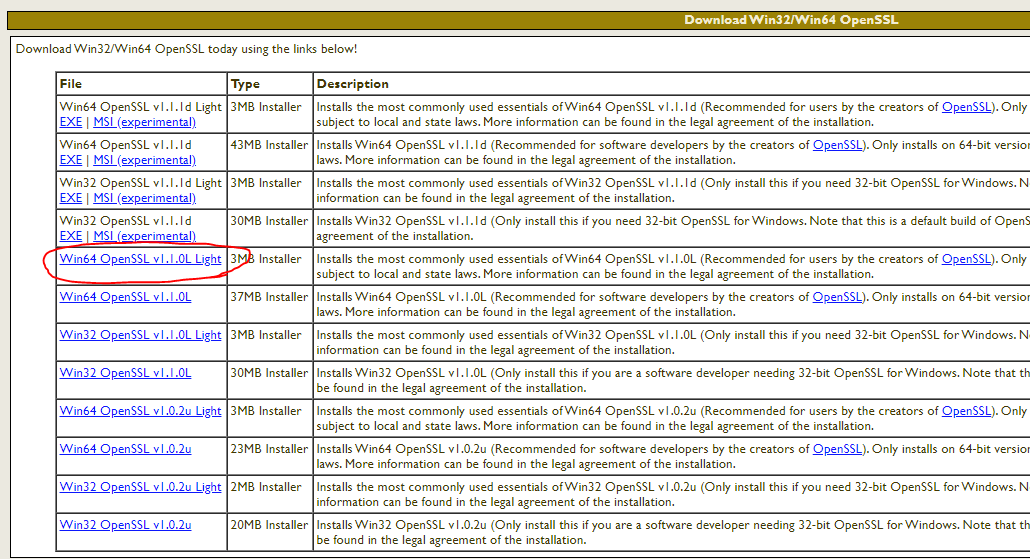Image resolution: width=1030 pixels, height=559 pixels.
Task: Follow OpenSSL link in the 43MB Win64 v1.1.1d description
Action: 838,145
